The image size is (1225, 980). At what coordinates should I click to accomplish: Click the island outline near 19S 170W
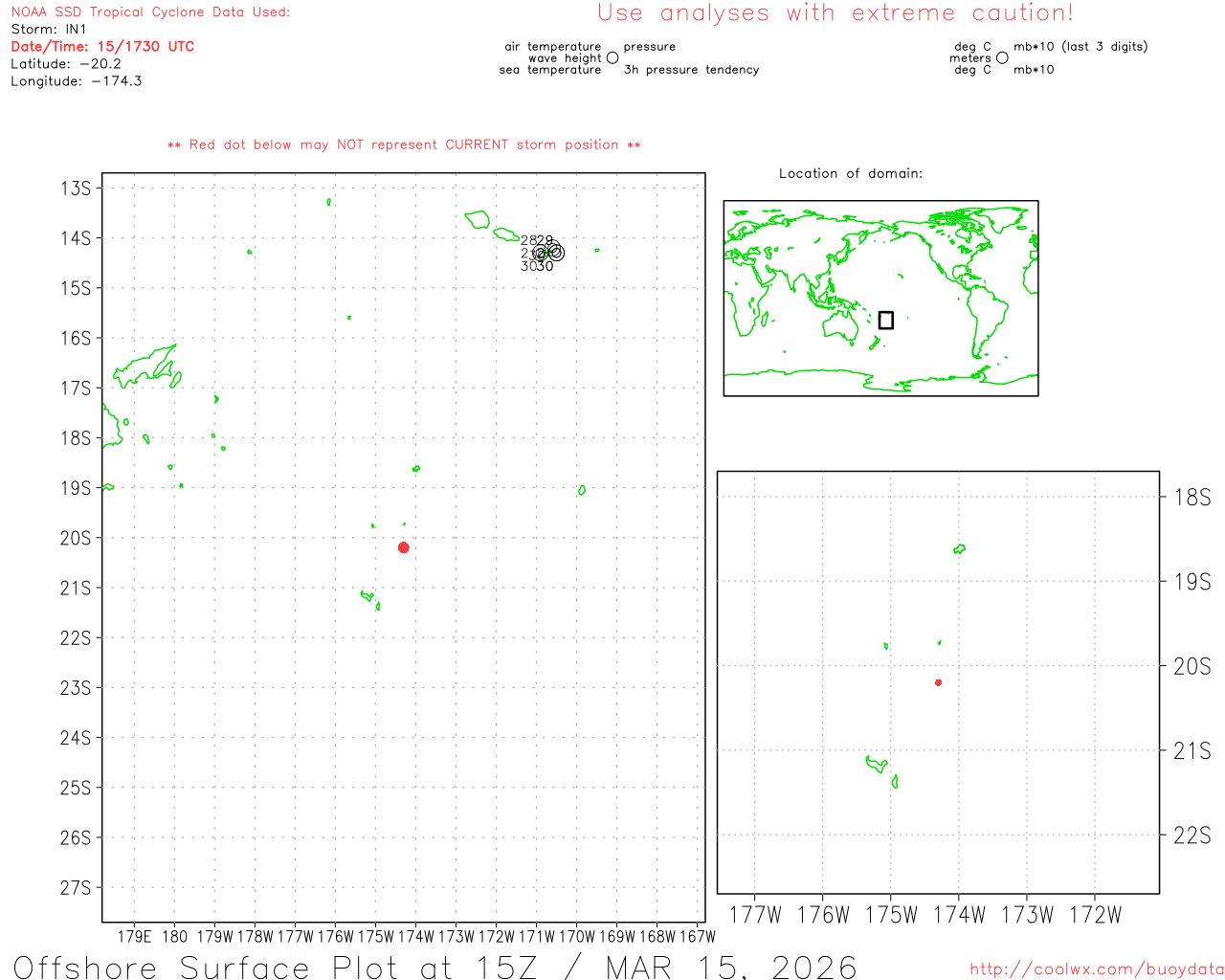(581, 491)
